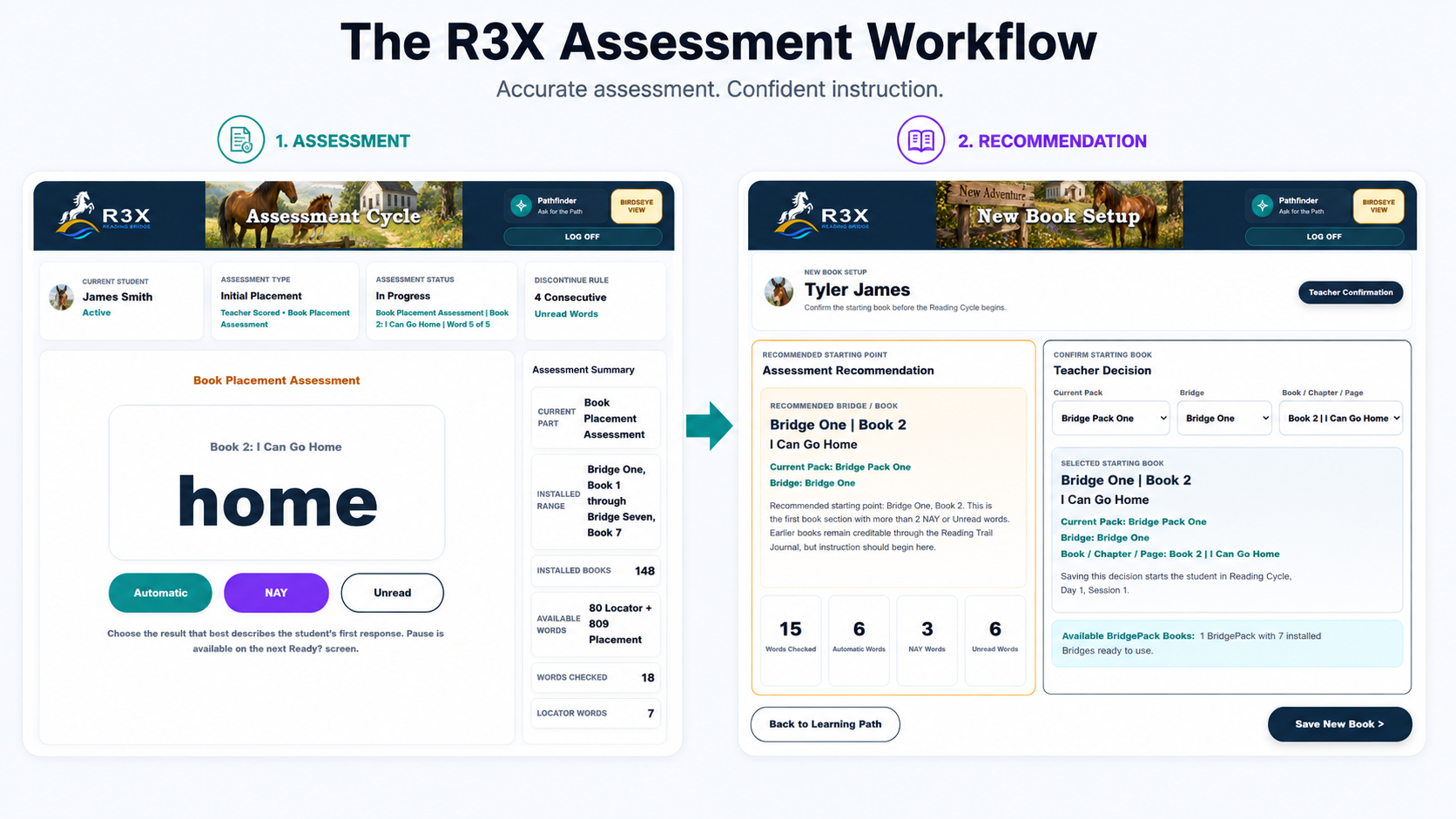1456x819 pixels.
Task: Open the Current Pack dropdown Bridge Pack One
Action: [1111, 418]
